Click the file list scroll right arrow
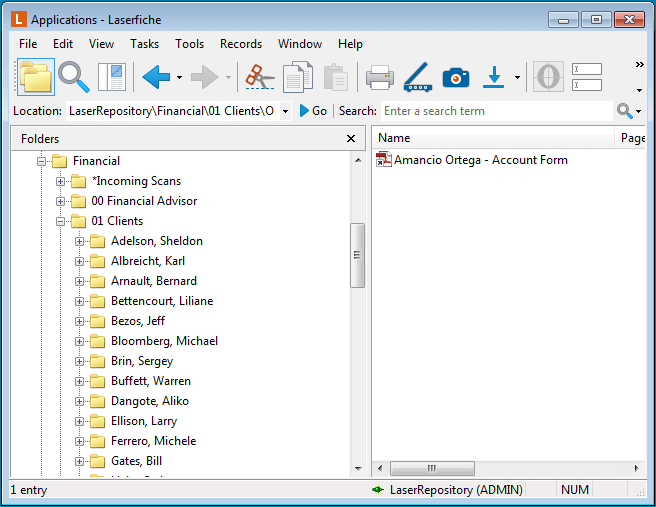The image size is (656, 507). click(x=636, y=468)
